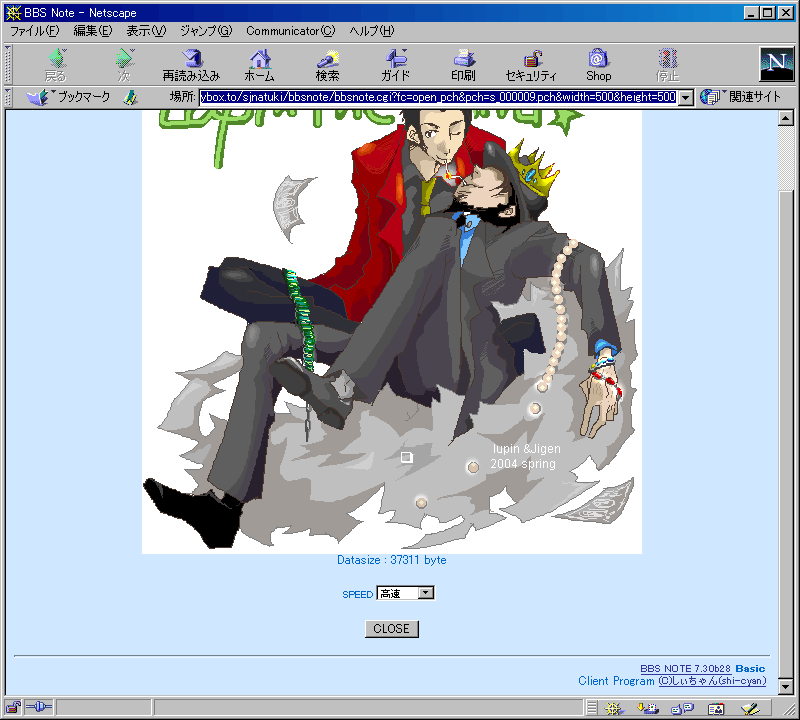Stop loading with the 停止 button
Viewport: 800px width, 720px height.
[x=667, y=65]
